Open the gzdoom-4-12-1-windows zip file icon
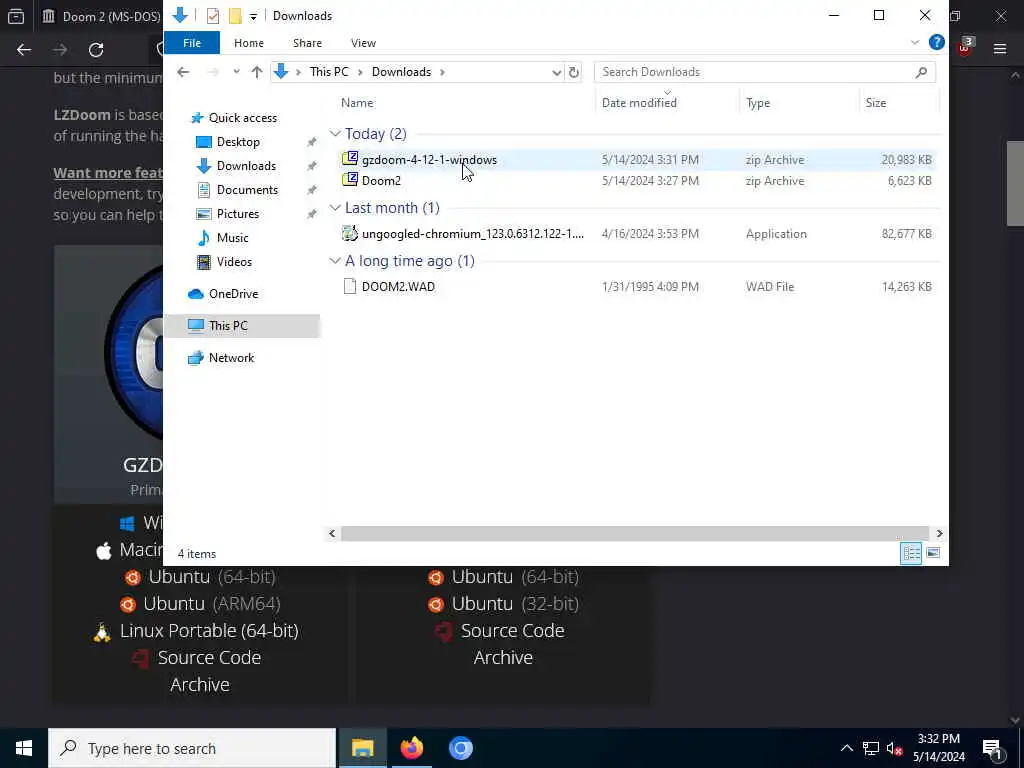 click(350, 159)
